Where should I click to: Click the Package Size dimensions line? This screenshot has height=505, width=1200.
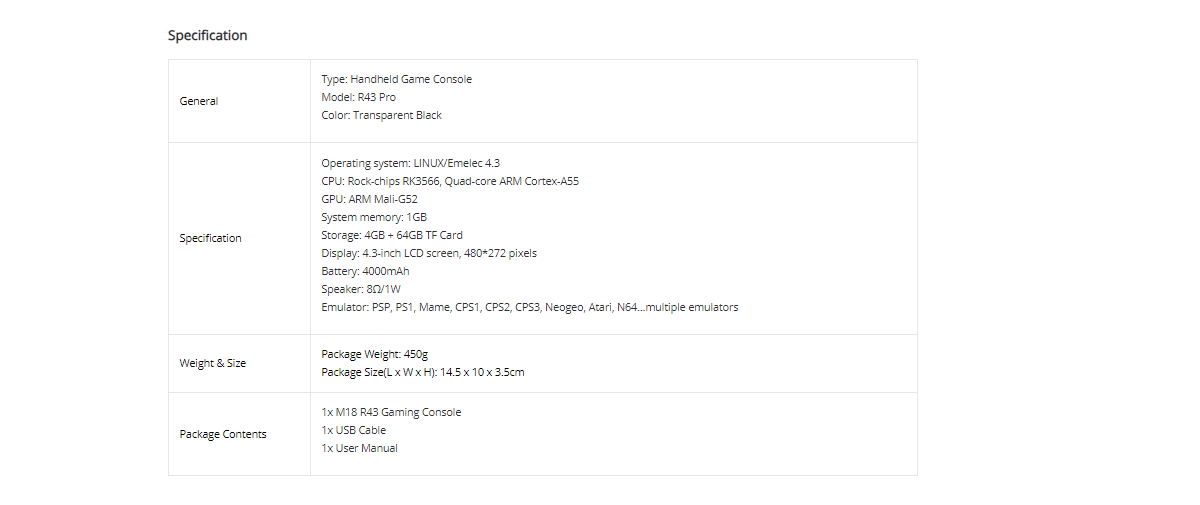[x=422, y=372]
